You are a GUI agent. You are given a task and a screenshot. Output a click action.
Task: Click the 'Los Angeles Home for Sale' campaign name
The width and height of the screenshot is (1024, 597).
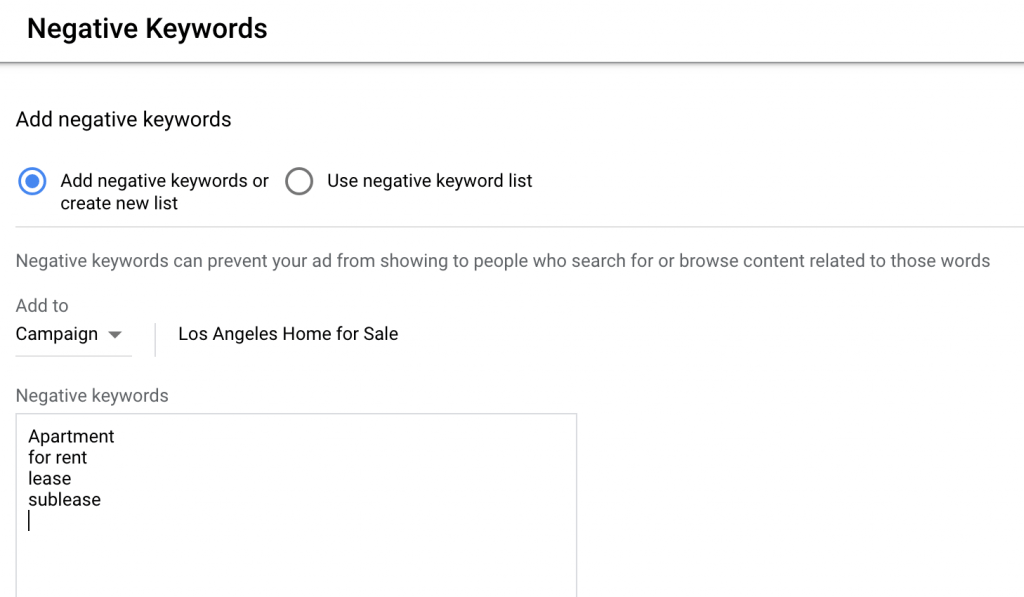pyautogui.click(x=287, y=334)
